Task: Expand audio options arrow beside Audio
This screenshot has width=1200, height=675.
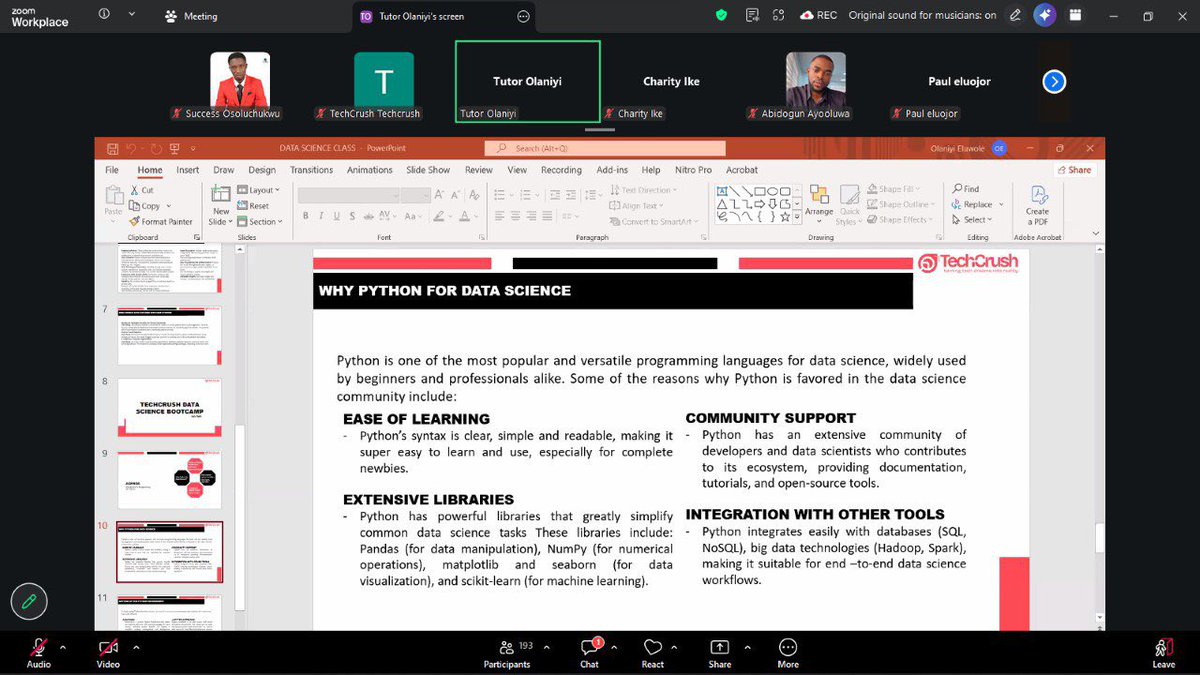Action: coord(63,646)
